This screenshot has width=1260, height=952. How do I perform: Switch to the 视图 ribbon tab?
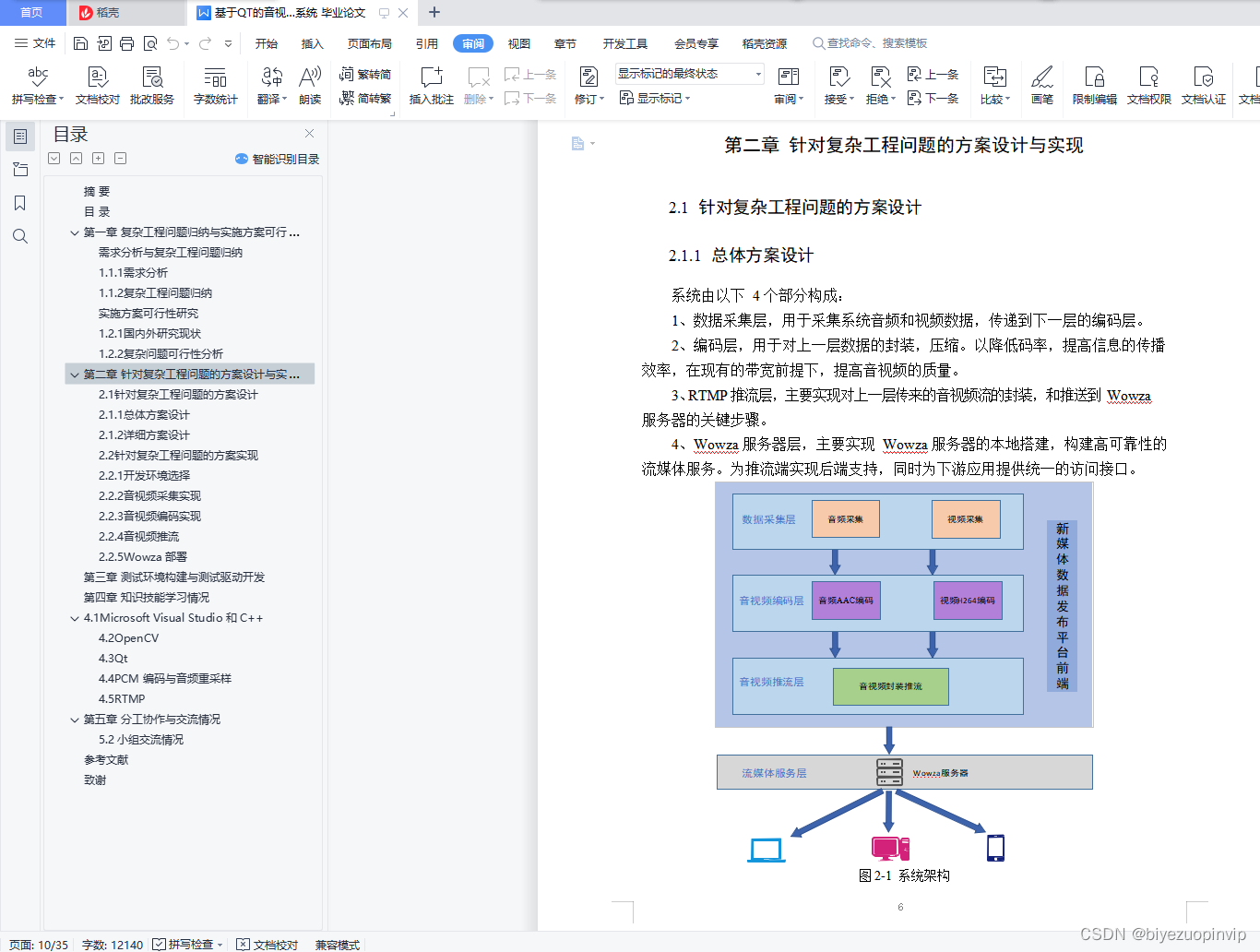click(x=518, y=42)
